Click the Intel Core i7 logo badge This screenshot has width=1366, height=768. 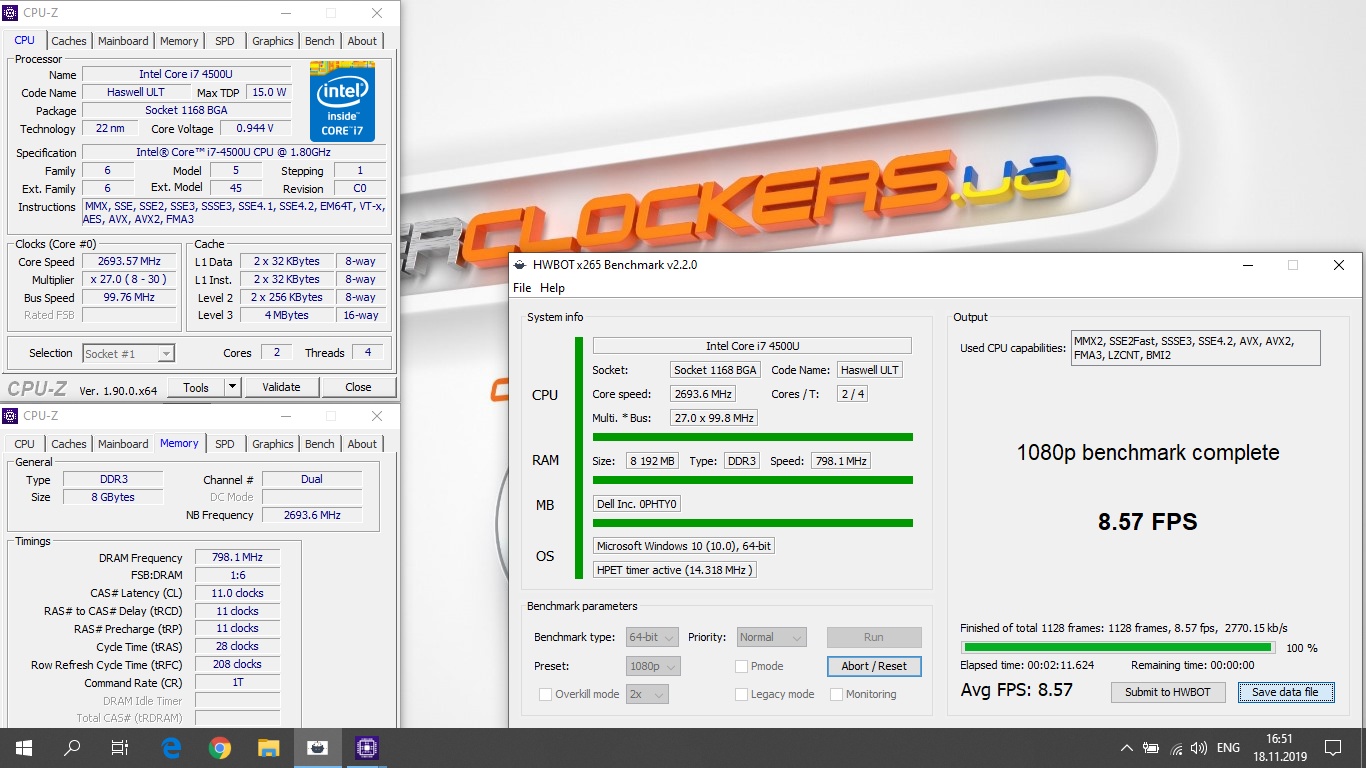click(342, 102)
